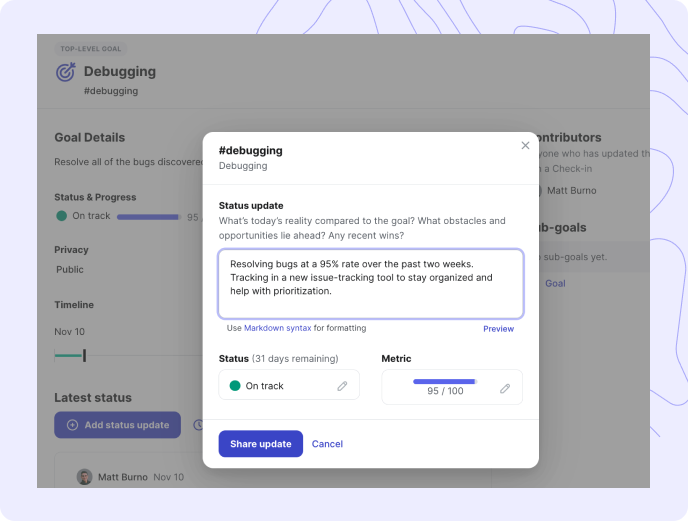This screenshot has height=521, width=688.
Task: Close the #debugging status dialog
Action: point(525,145)
